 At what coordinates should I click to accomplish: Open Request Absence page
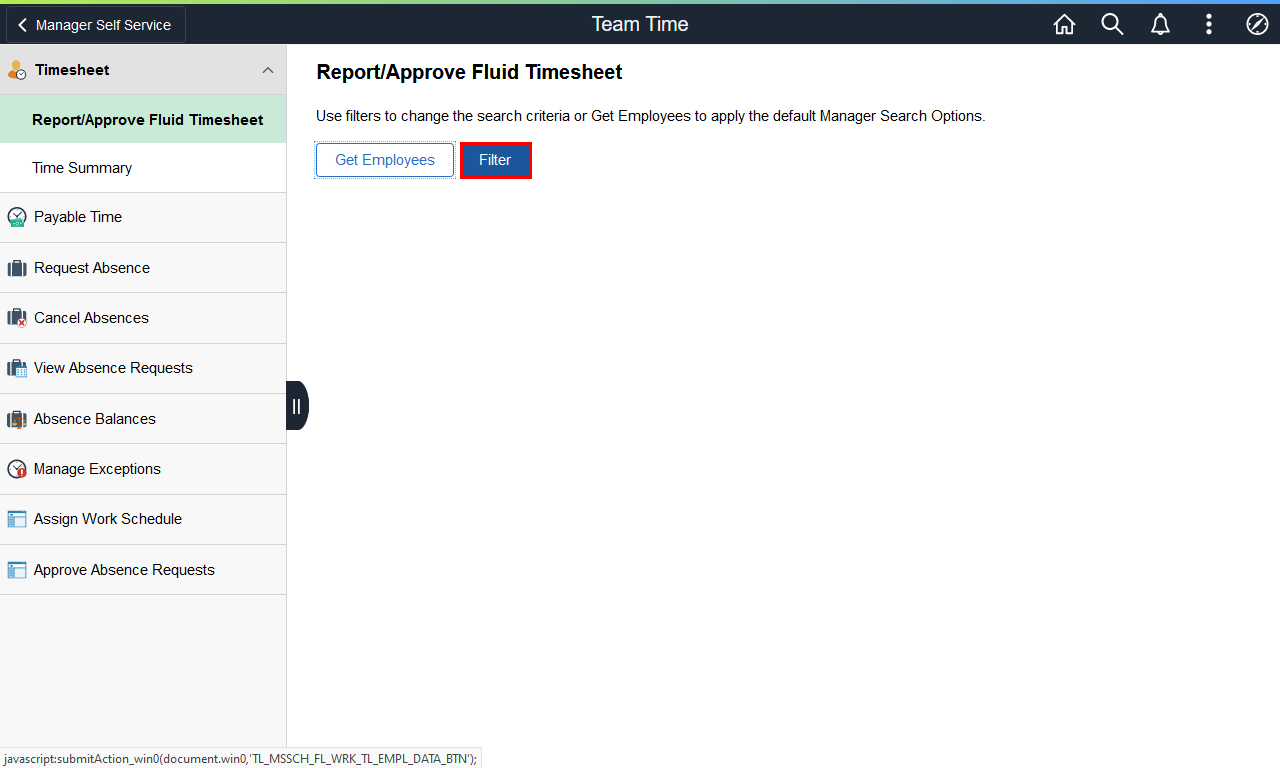pos(92,268)
